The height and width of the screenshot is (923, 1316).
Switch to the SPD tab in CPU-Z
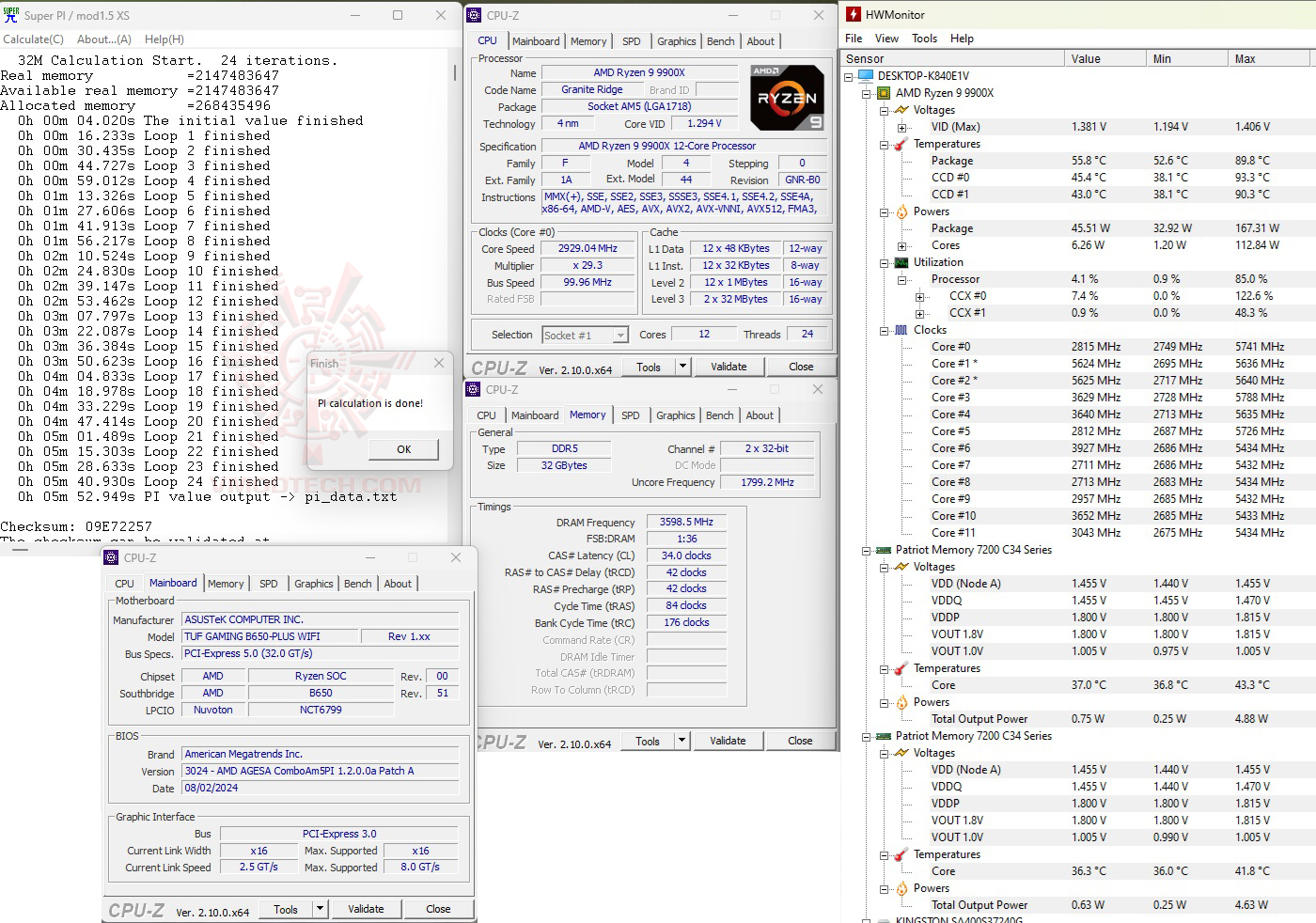pos(632,40)
